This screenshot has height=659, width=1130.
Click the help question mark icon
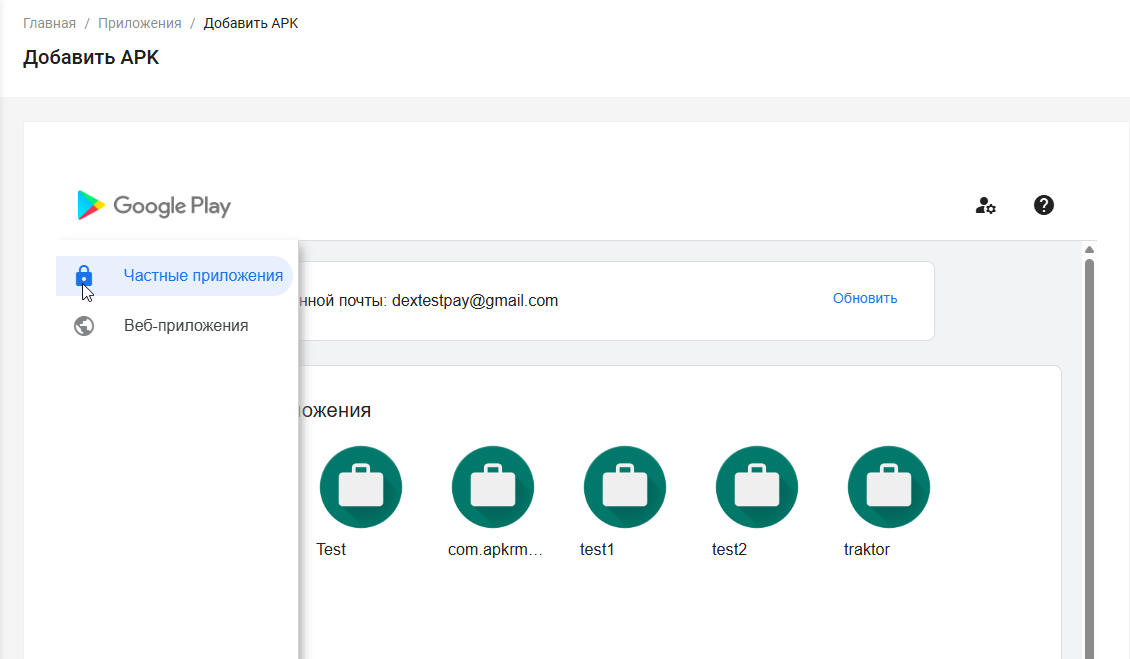1043,205
